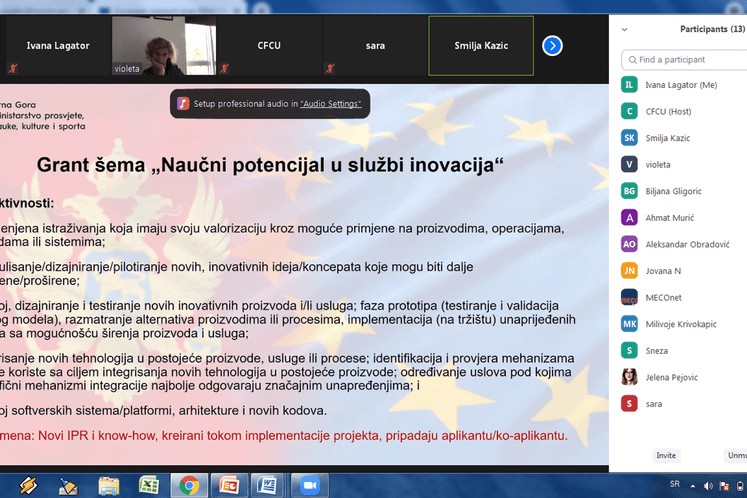Select participant name Biljana Gligoric
Screen dimensions: 747x498
[674, 191]
